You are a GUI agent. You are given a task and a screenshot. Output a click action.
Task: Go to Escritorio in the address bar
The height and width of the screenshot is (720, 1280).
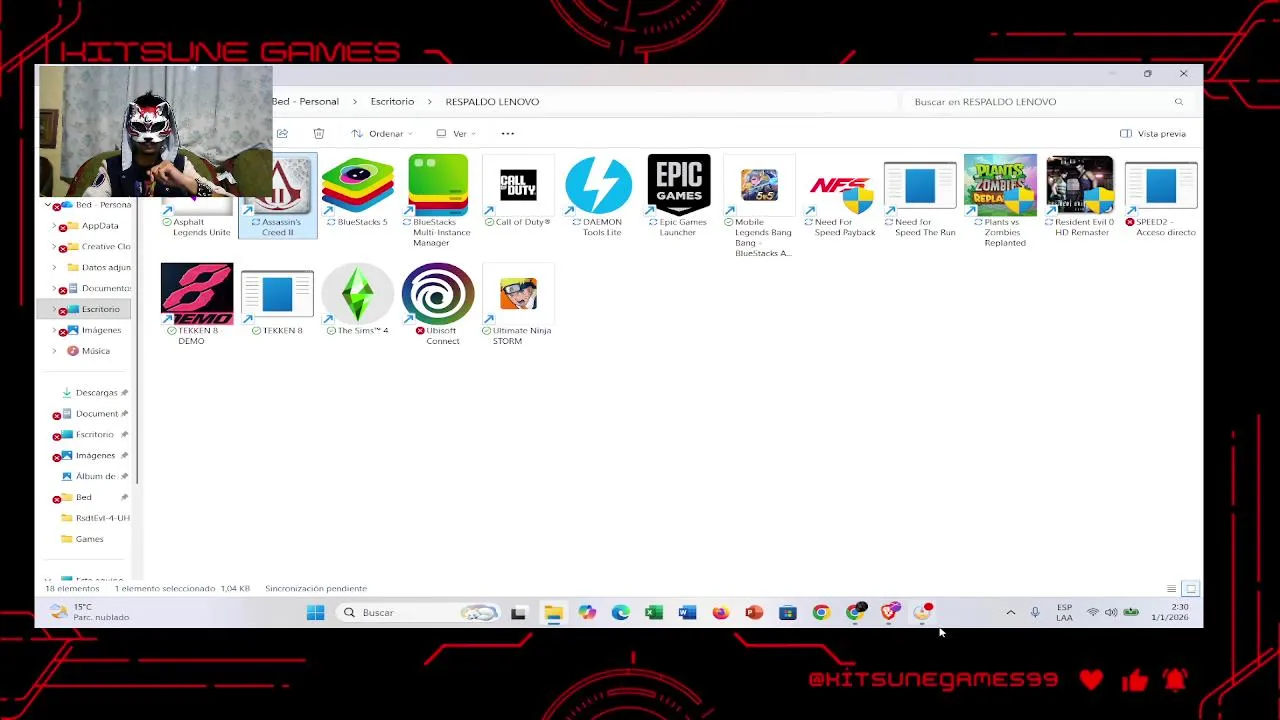pyautogui.click(x=392, y=102)
